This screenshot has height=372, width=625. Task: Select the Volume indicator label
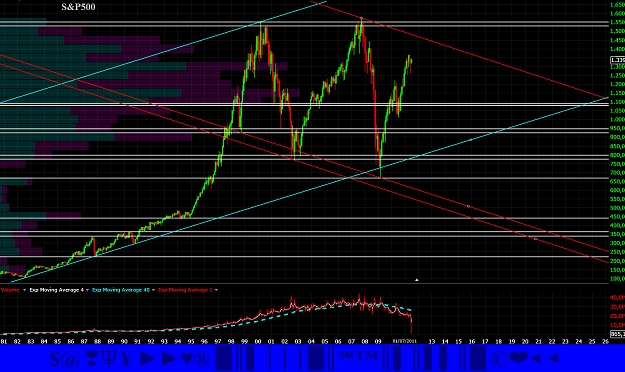[10, 290]
